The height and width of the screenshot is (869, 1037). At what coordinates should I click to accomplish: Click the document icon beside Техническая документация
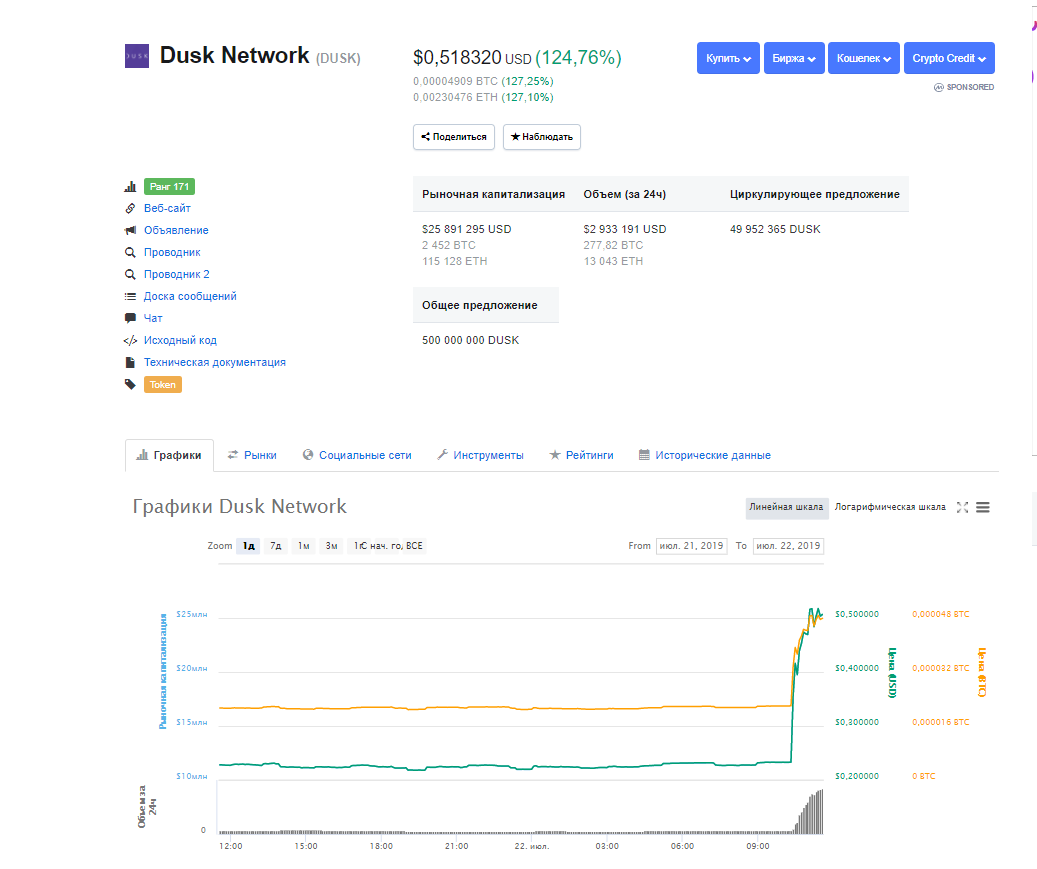[x=130, y=362]
